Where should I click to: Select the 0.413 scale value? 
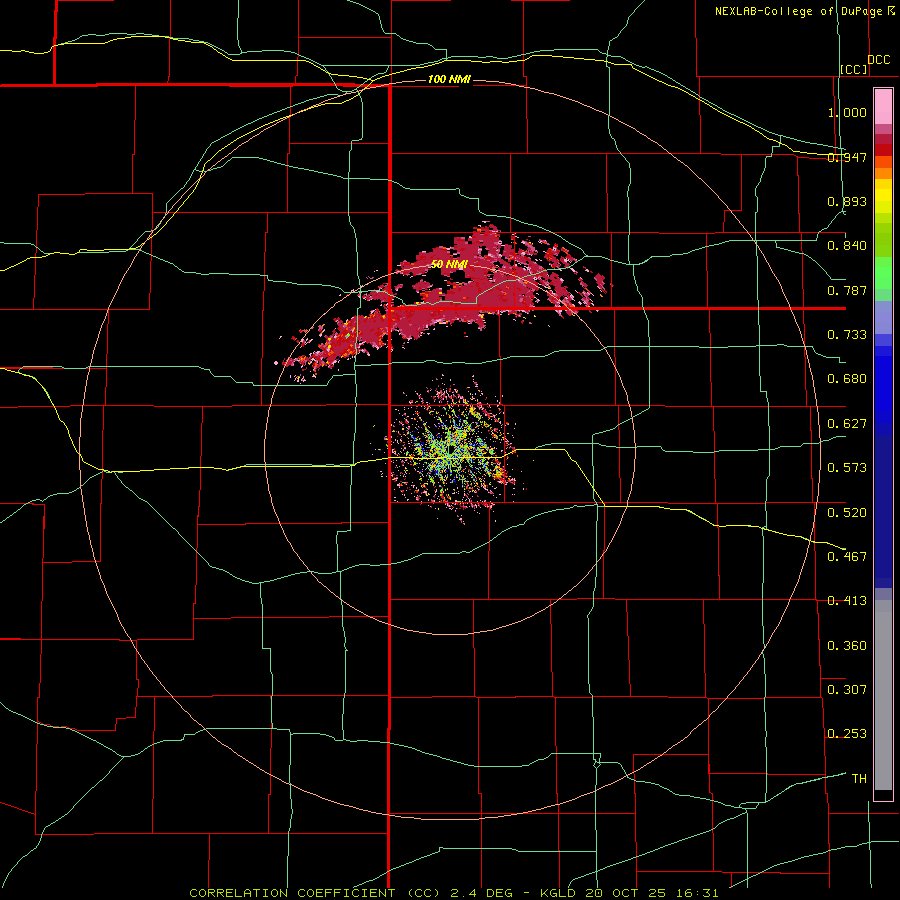click(847, 601)
